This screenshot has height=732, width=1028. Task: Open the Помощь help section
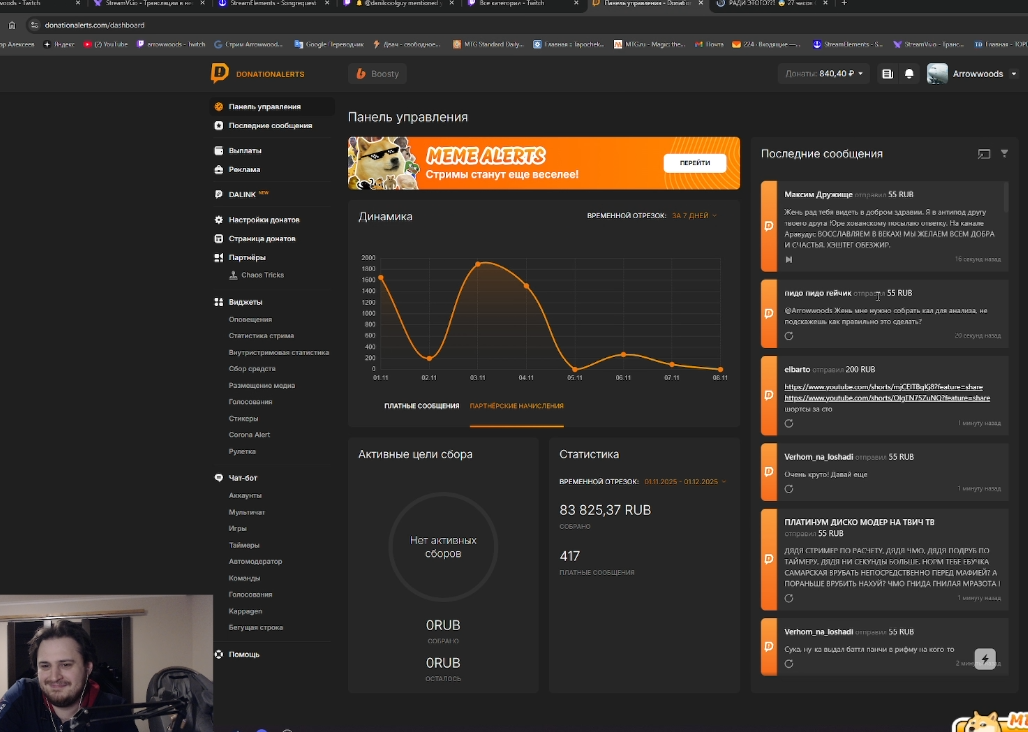(x=244, y=655)
